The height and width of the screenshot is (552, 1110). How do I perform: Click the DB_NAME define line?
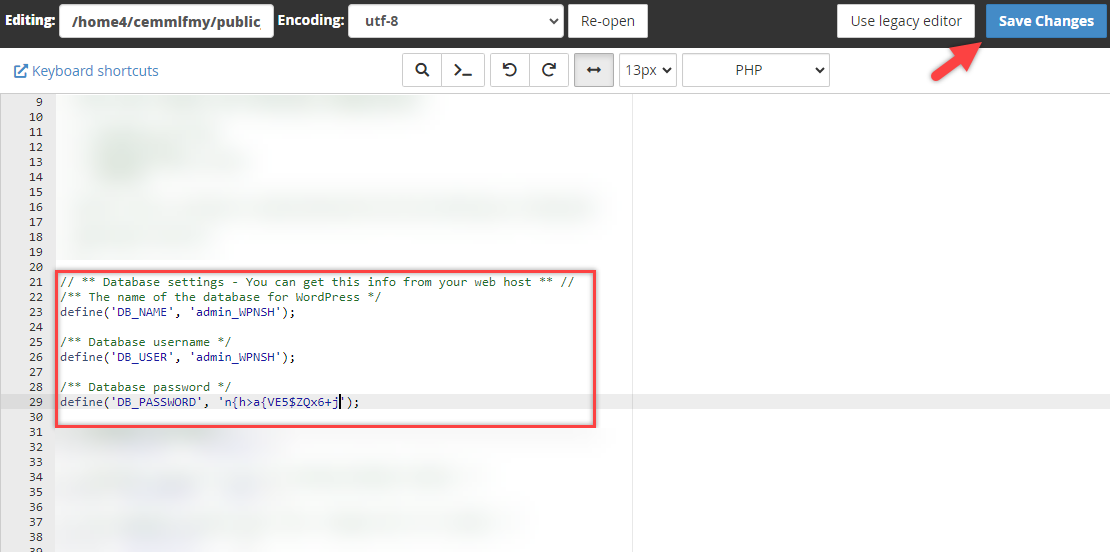(177, 312)
